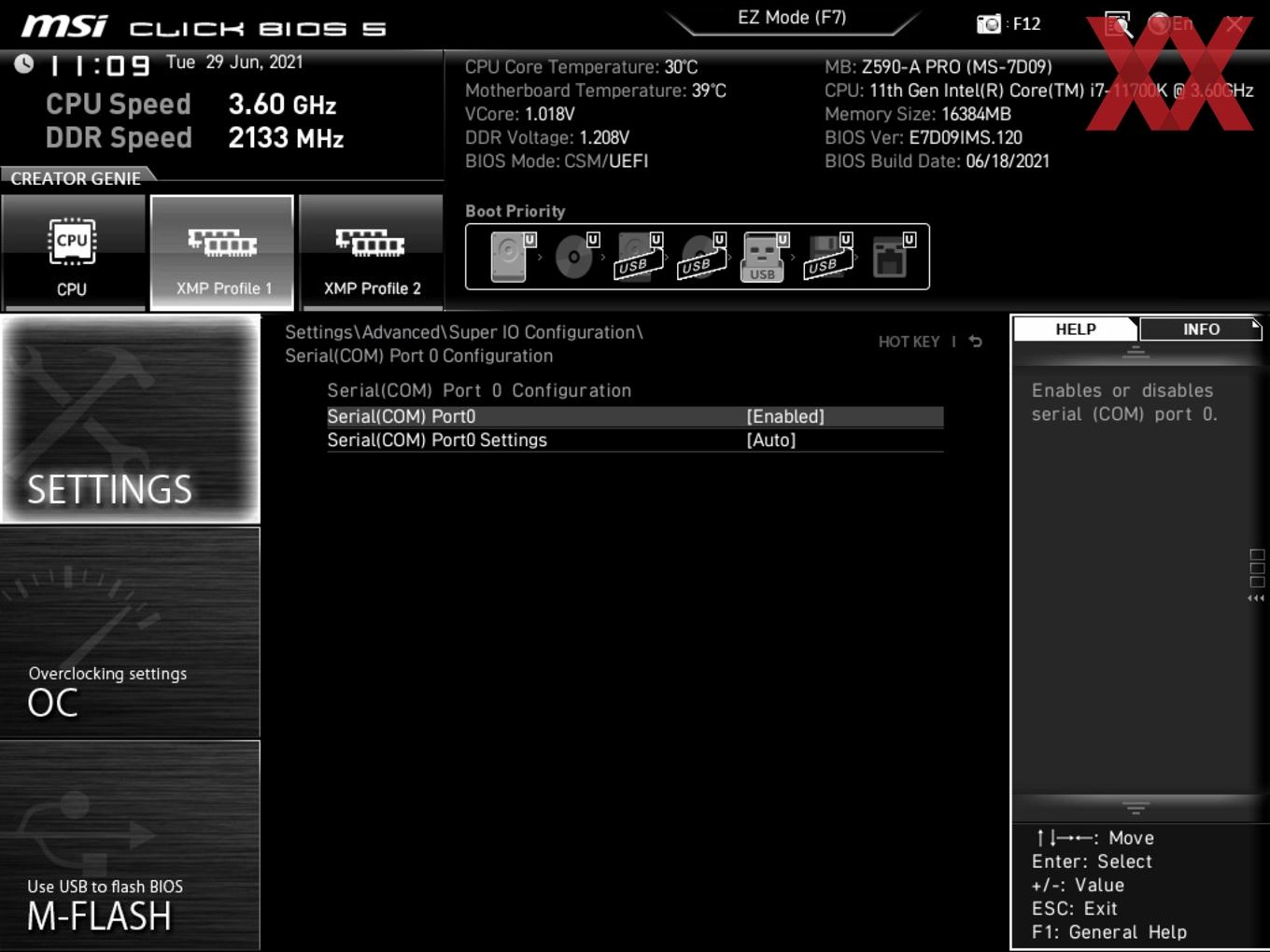
Task: Click the clock icon beside the time
Action: 23,63
